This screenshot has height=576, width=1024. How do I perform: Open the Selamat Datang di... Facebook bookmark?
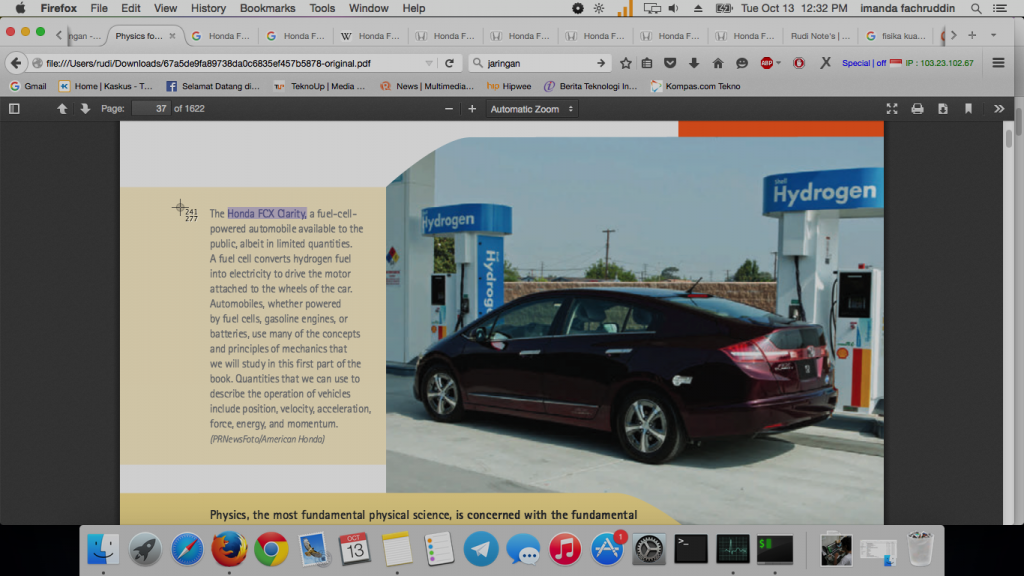point(213,86)
